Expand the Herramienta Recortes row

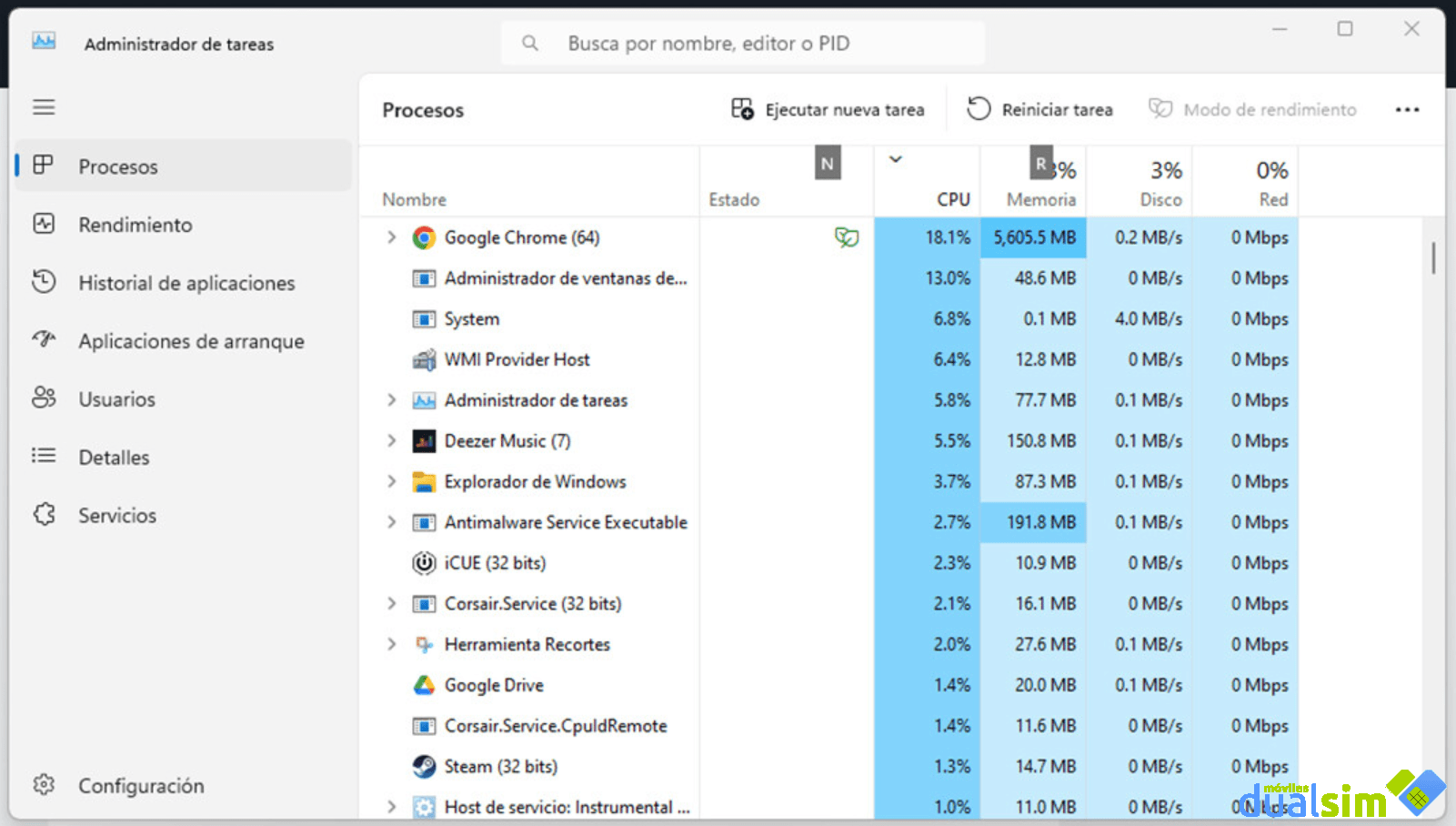(x=392, y=644)
